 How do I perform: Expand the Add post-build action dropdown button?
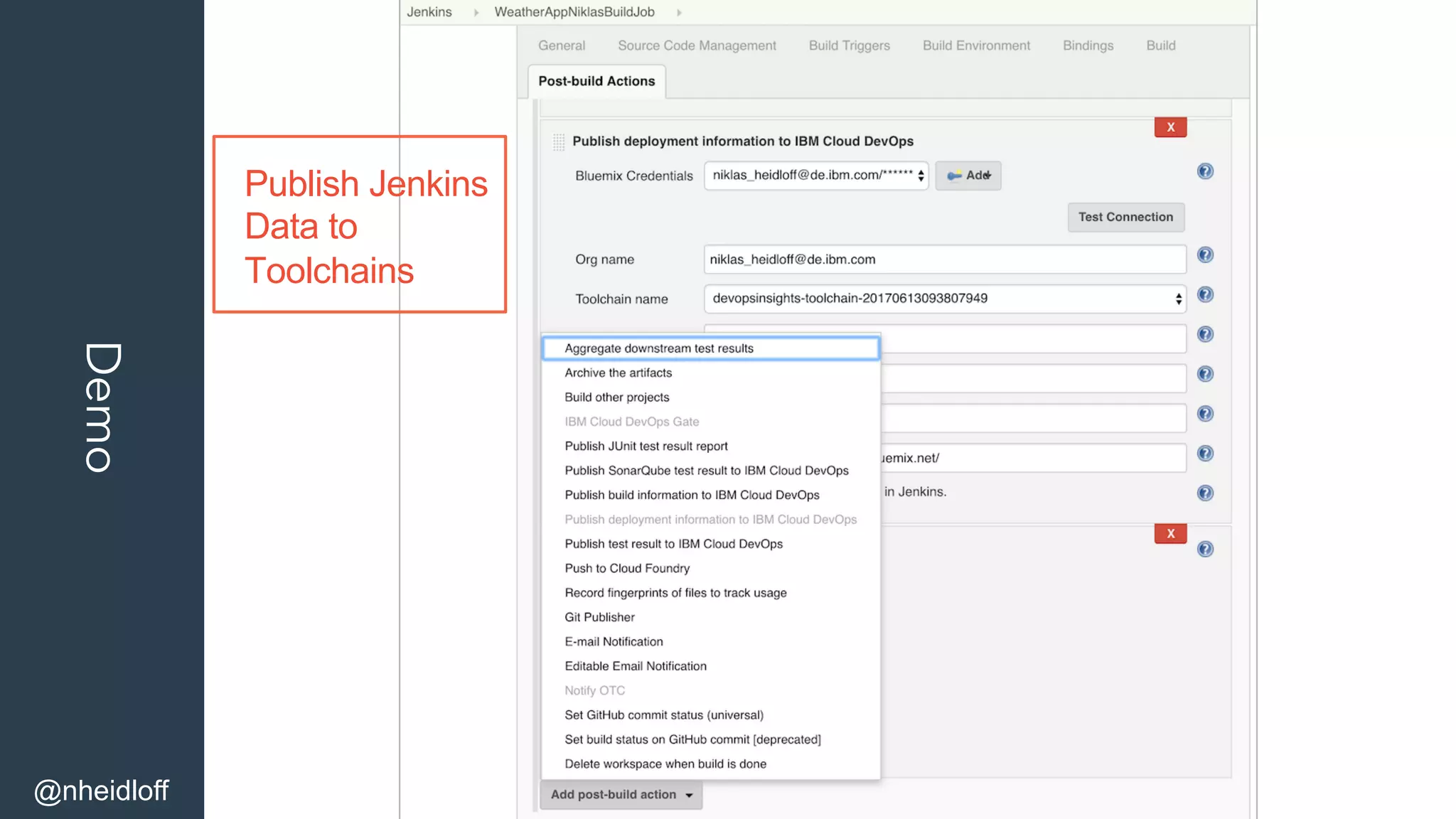coord(621,795)
